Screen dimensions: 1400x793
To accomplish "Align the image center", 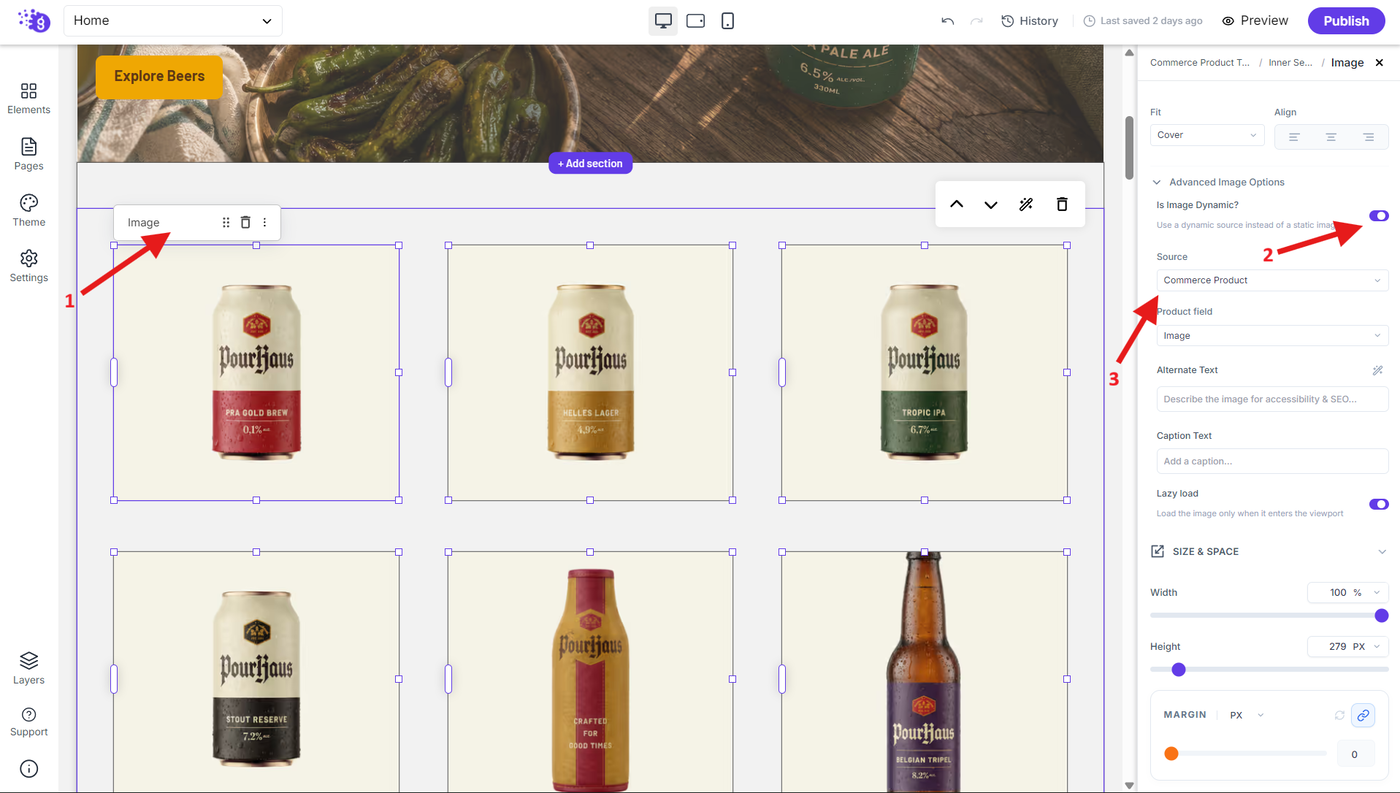I will coord(1331,136).
